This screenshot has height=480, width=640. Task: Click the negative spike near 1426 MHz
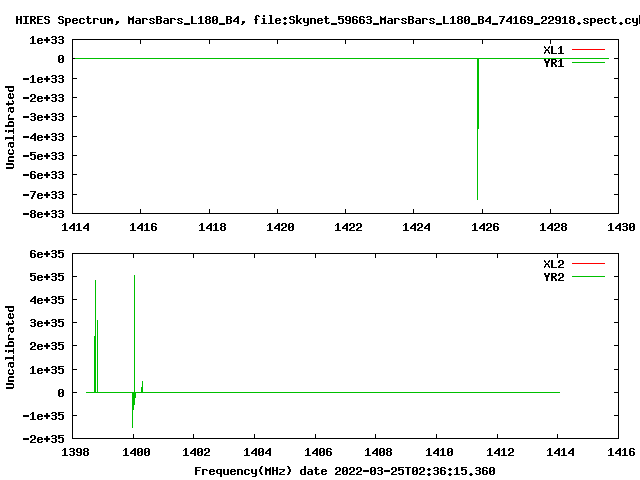(x=478, y=129)
